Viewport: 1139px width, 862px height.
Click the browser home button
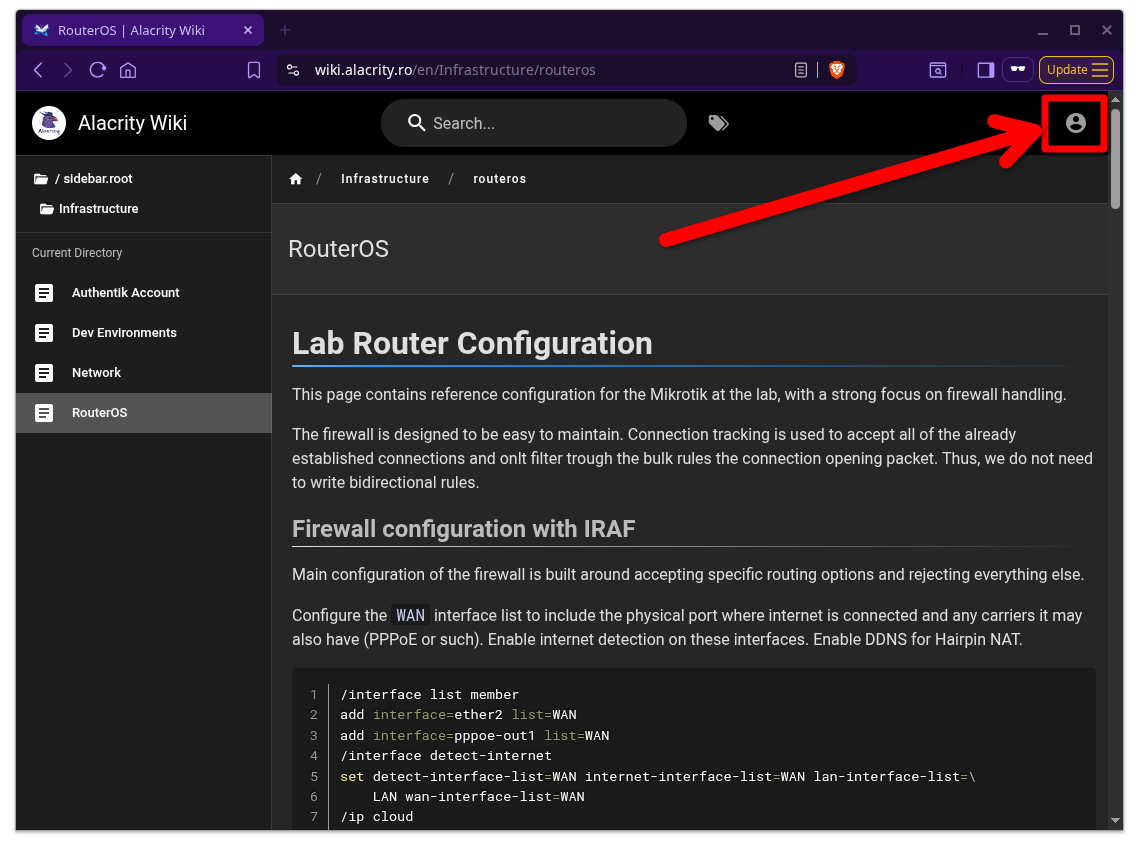tap(128, 70)
